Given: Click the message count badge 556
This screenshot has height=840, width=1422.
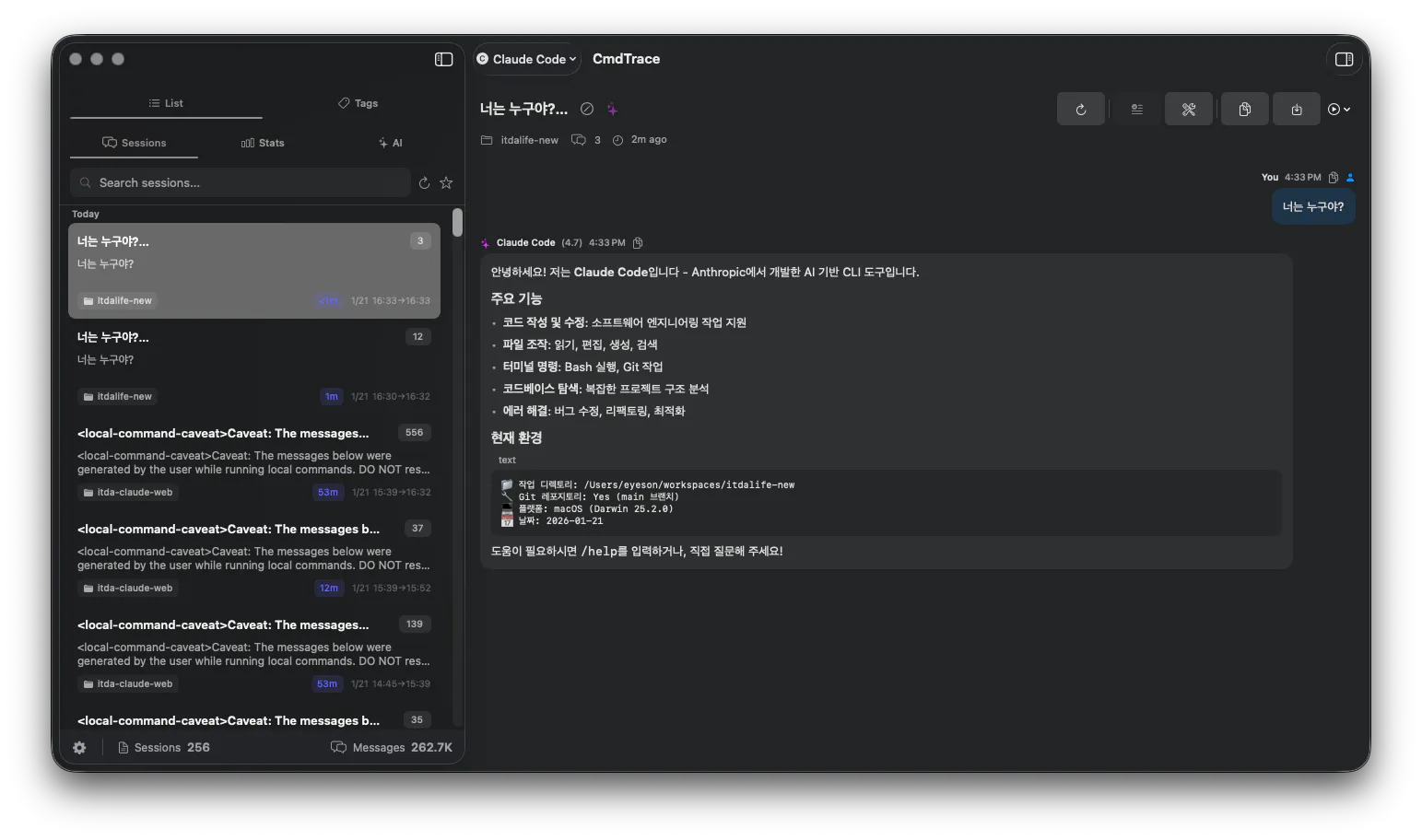Looking at the screenshot, I should point(415,433).
